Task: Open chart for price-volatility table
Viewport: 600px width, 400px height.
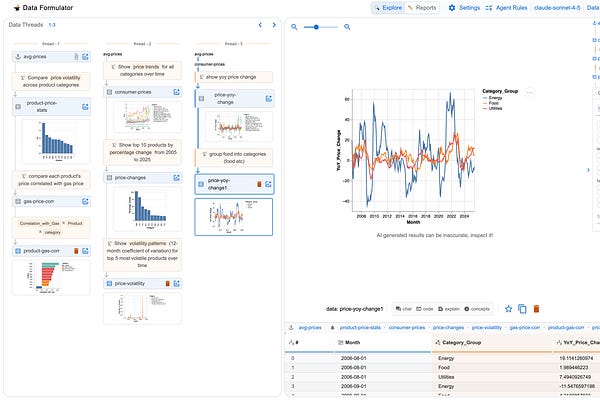Action: coord(176,284)
